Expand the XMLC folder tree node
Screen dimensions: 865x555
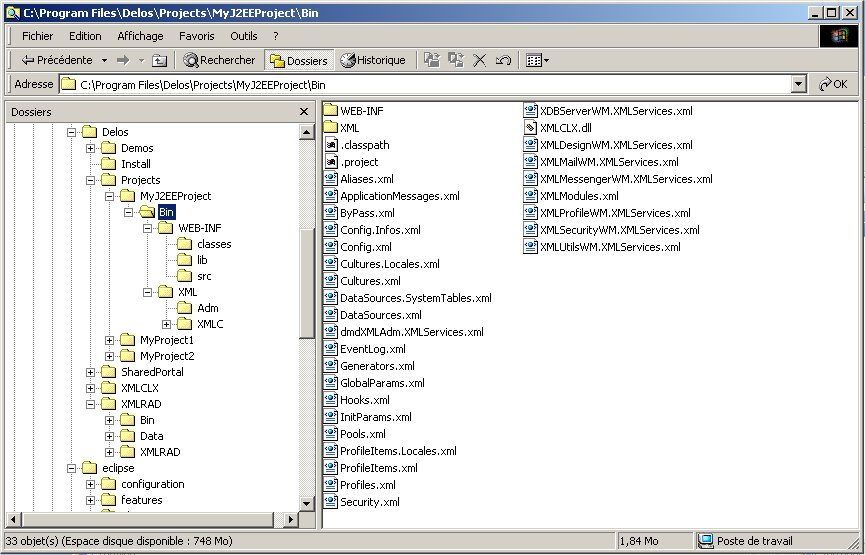point(167,324)
